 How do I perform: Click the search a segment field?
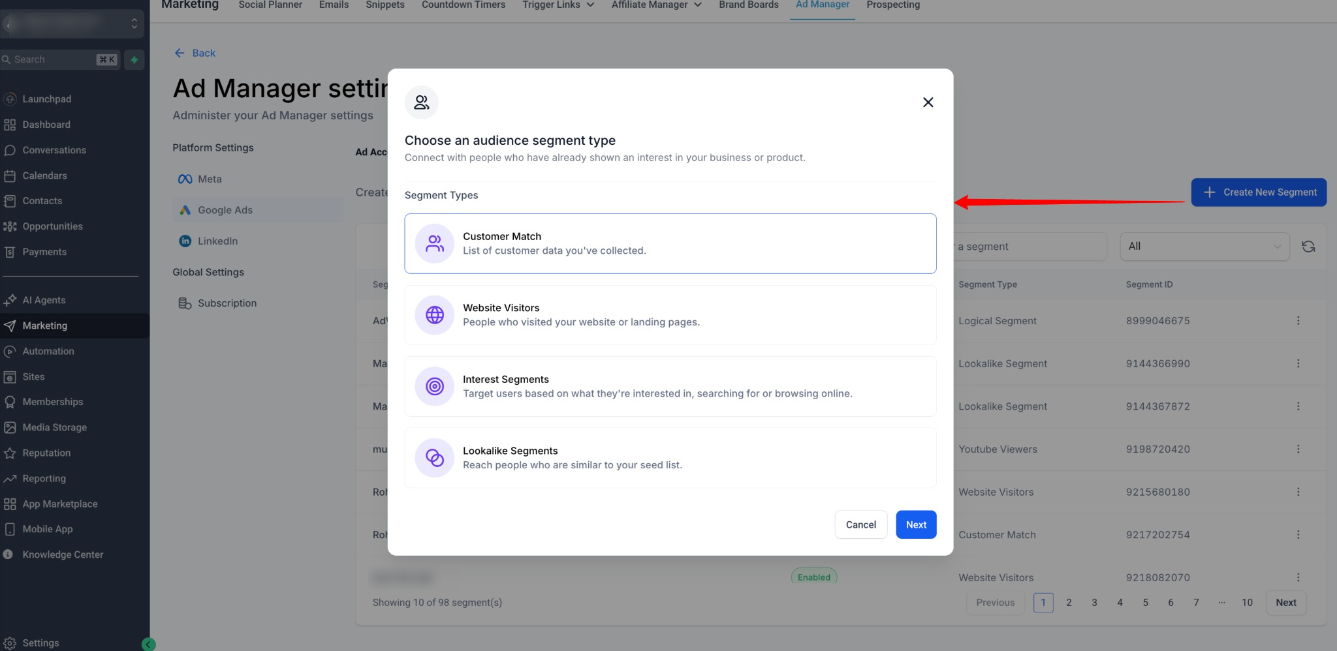1030,246
